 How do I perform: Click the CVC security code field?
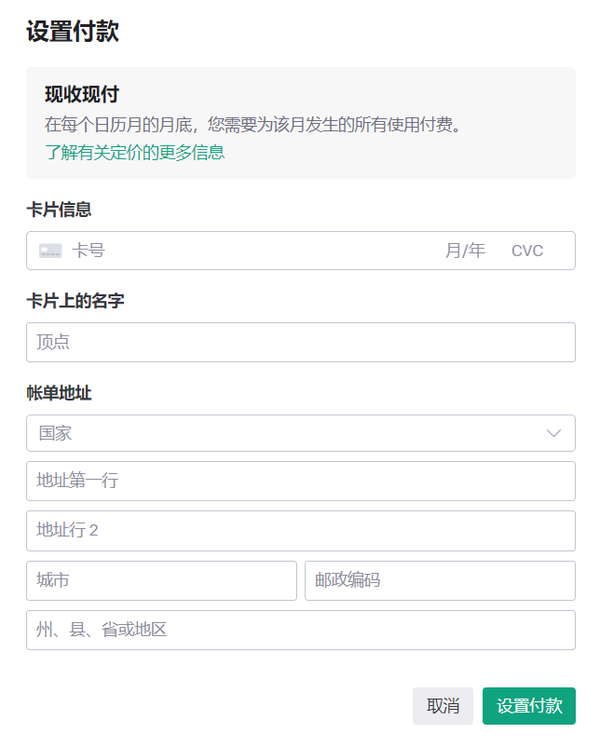[x=528, y=251]
